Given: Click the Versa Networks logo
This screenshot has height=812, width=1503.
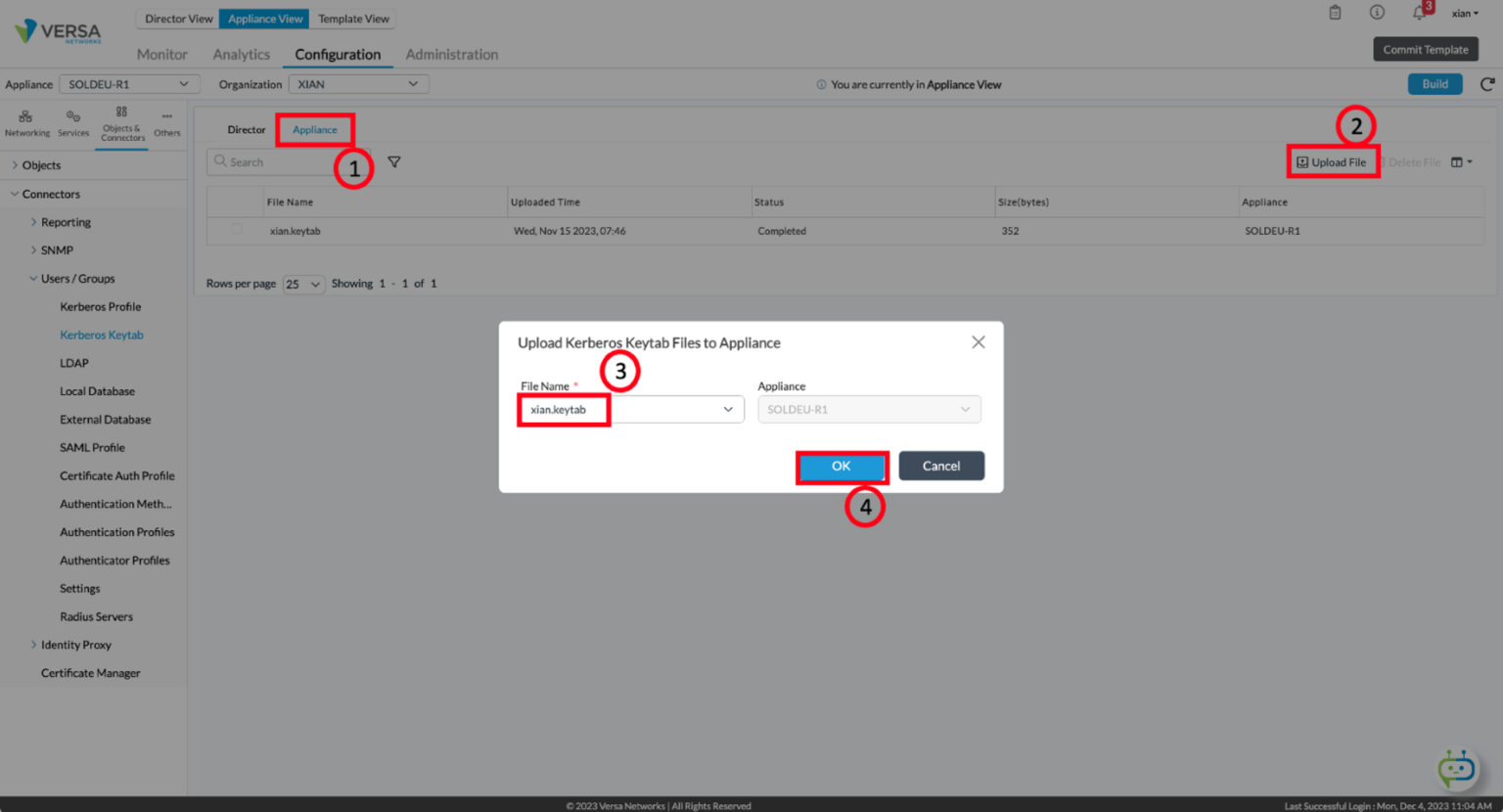Looking at the screenshot, I should pyautogui.click(x=58, y=31).
